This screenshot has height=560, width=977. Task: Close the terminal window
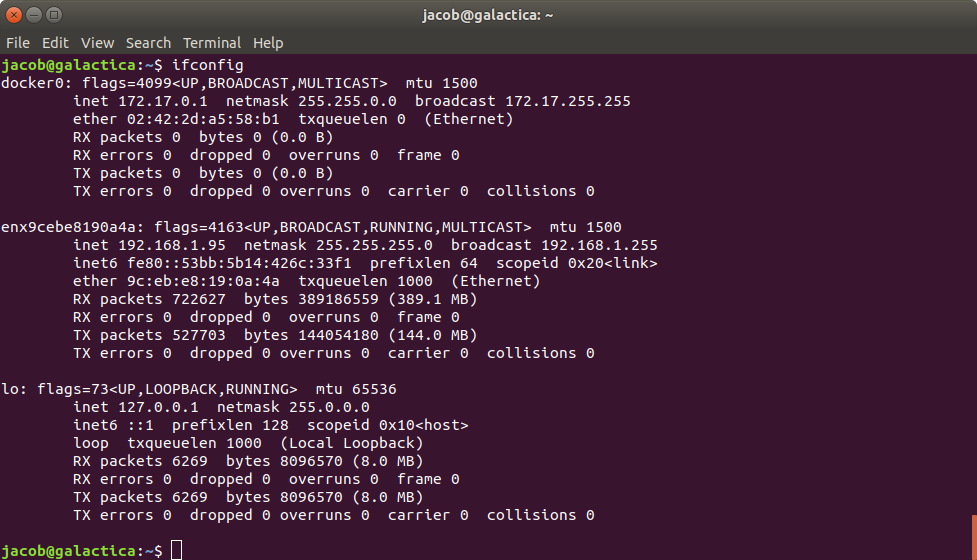coord(14,15)
